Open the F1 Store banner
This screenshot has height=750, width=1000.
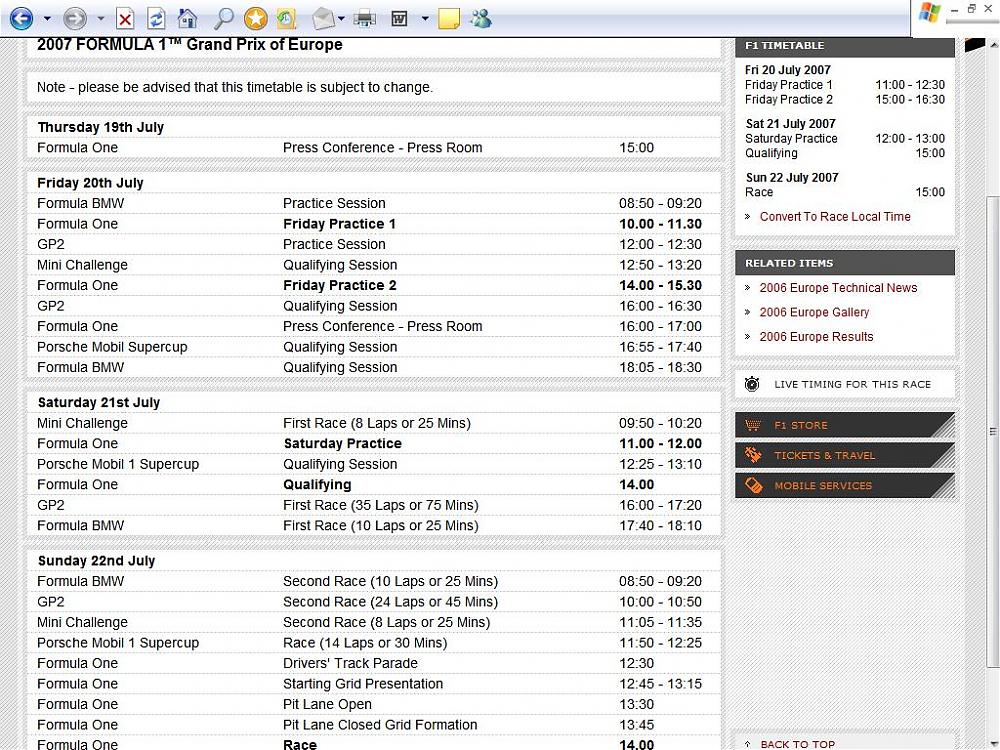[844, 425]
